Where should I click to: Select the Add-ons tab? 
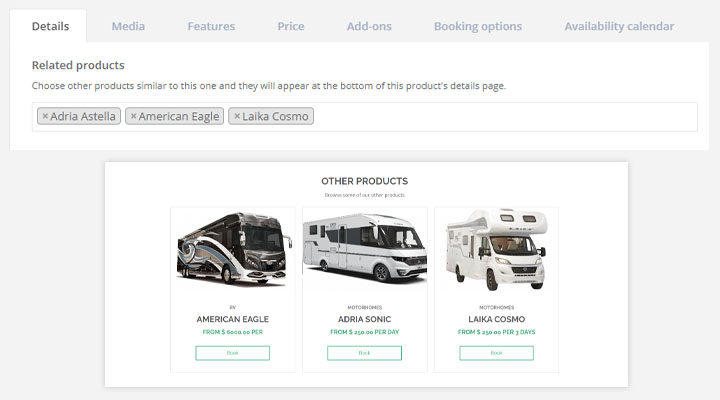pyautogui.click(x=369, y=26)
